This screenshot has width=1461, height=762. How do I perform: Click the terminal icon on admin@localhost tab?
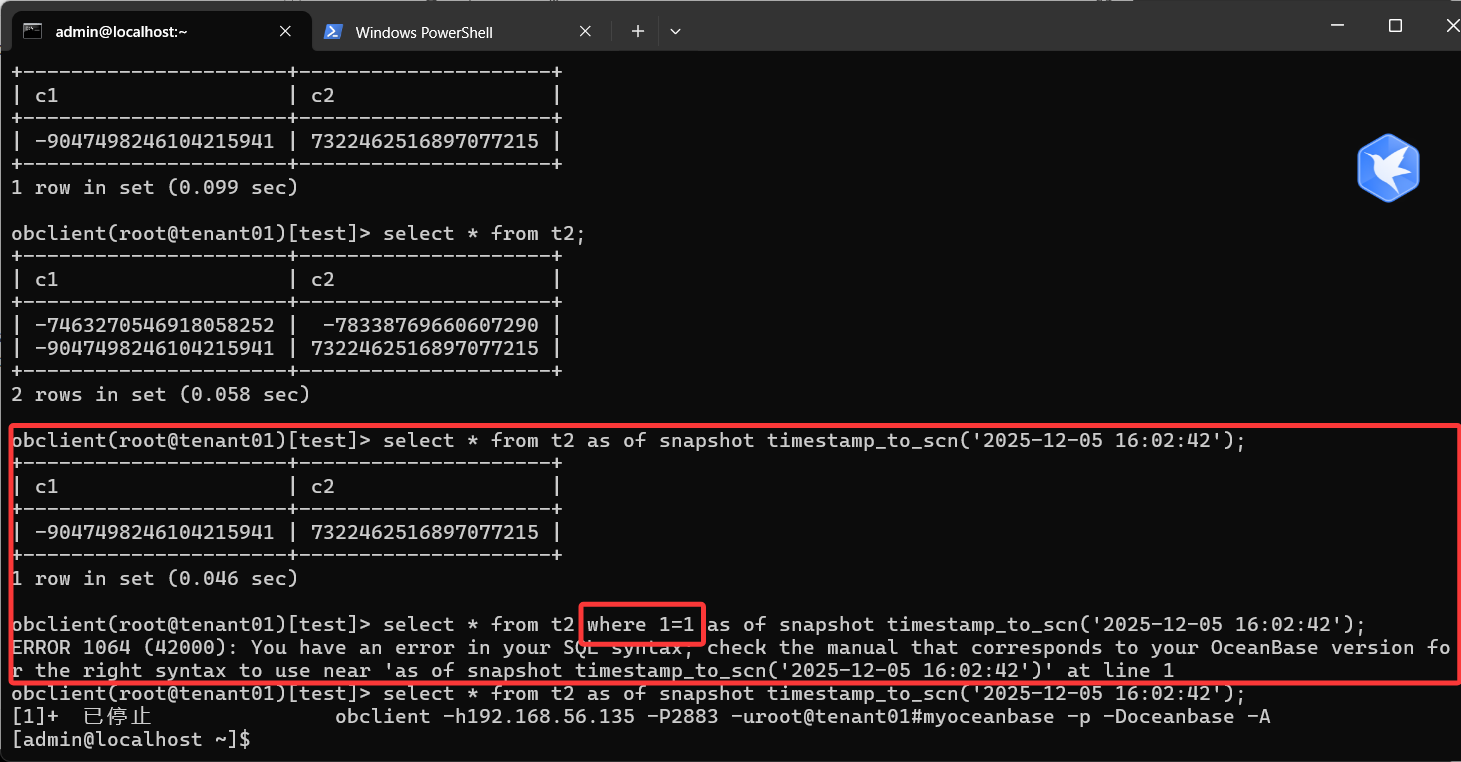pyautogui.click(x=33, y=31)
